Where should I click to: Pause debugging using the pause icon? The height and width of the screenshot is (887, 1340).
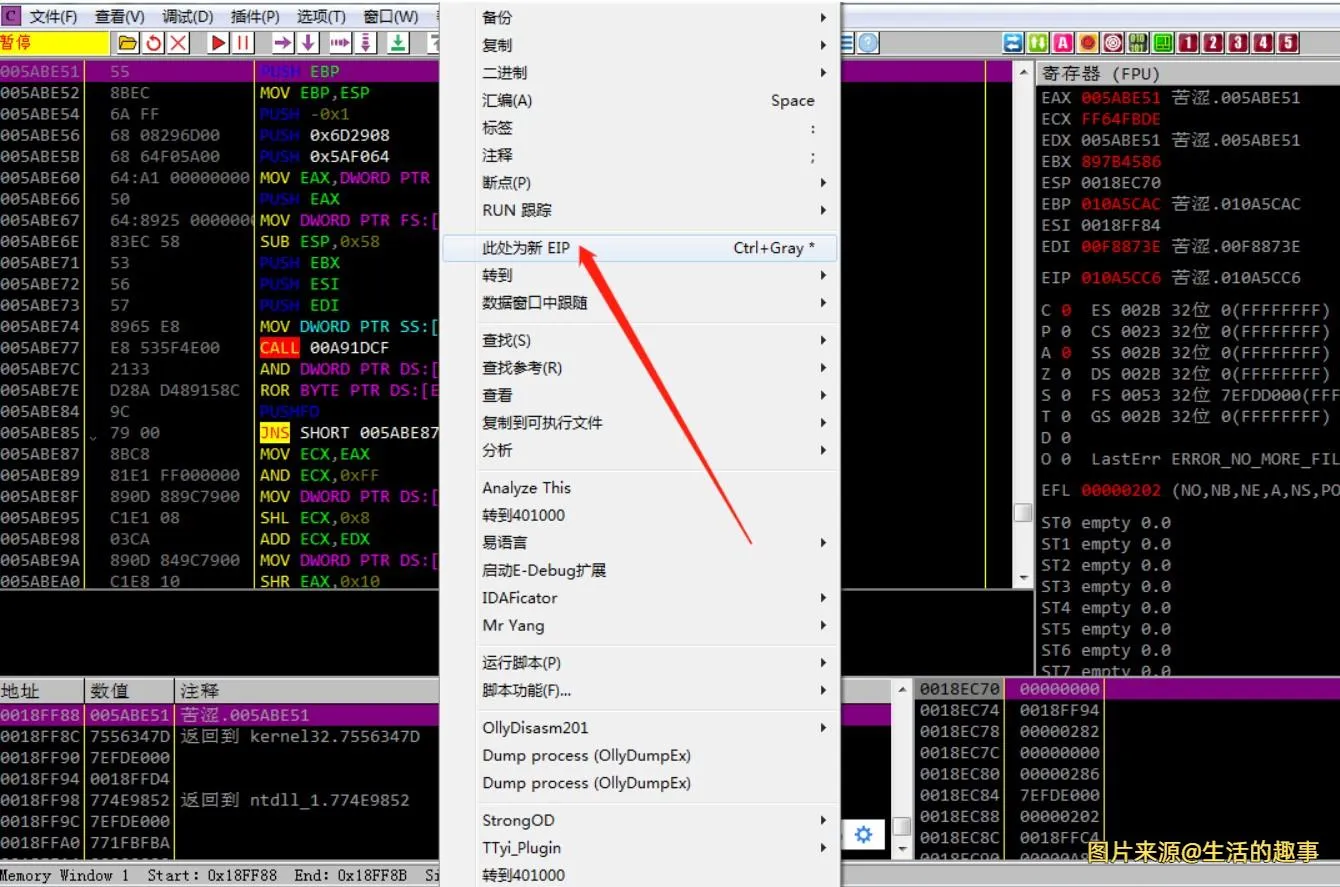tap(243, 42)
